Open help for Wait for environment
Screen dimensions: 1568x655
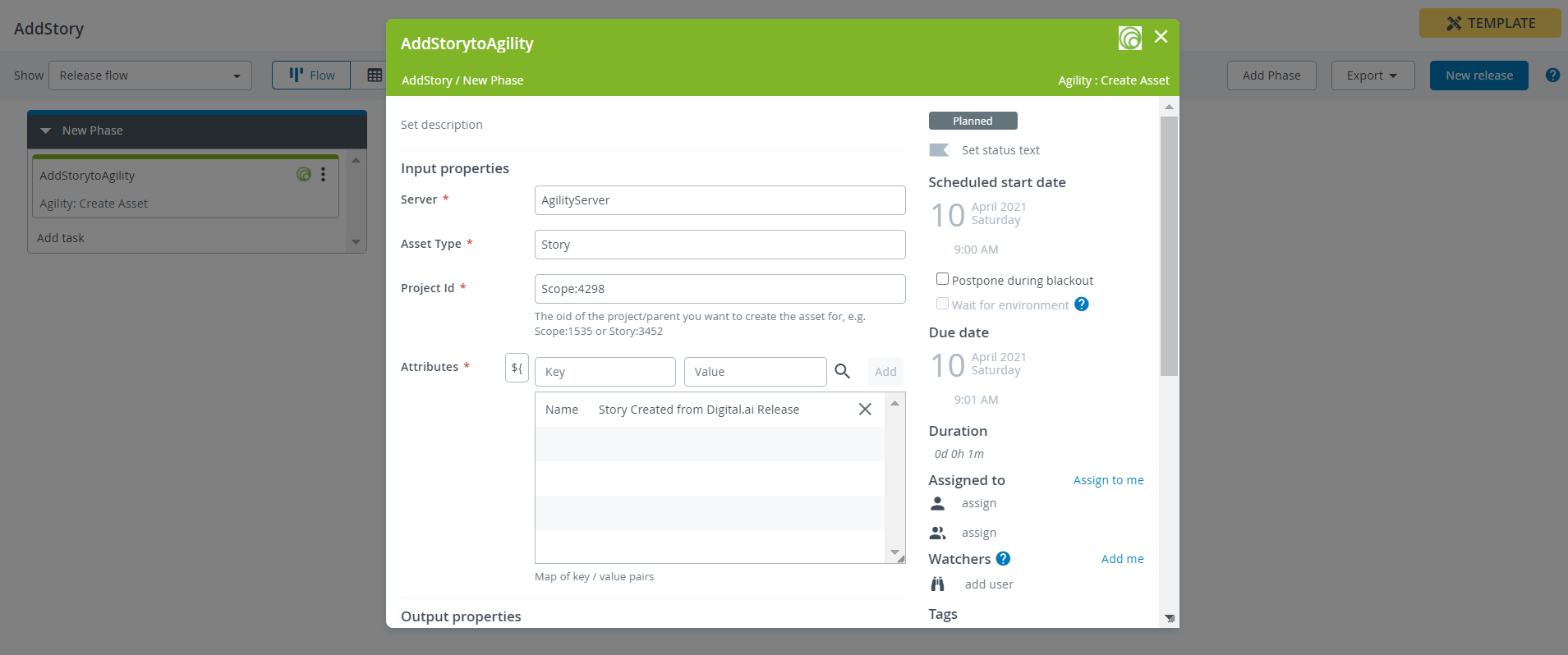point(1082,305)
